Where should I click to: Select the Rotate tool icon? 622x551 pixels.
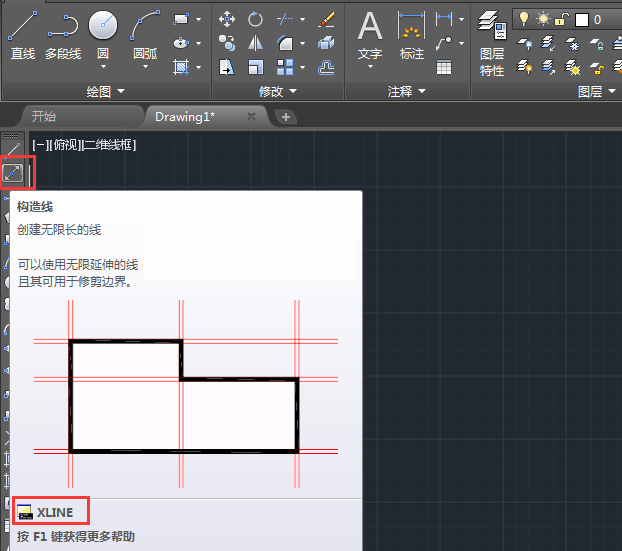pyautogui.click(x=256, y=19)
